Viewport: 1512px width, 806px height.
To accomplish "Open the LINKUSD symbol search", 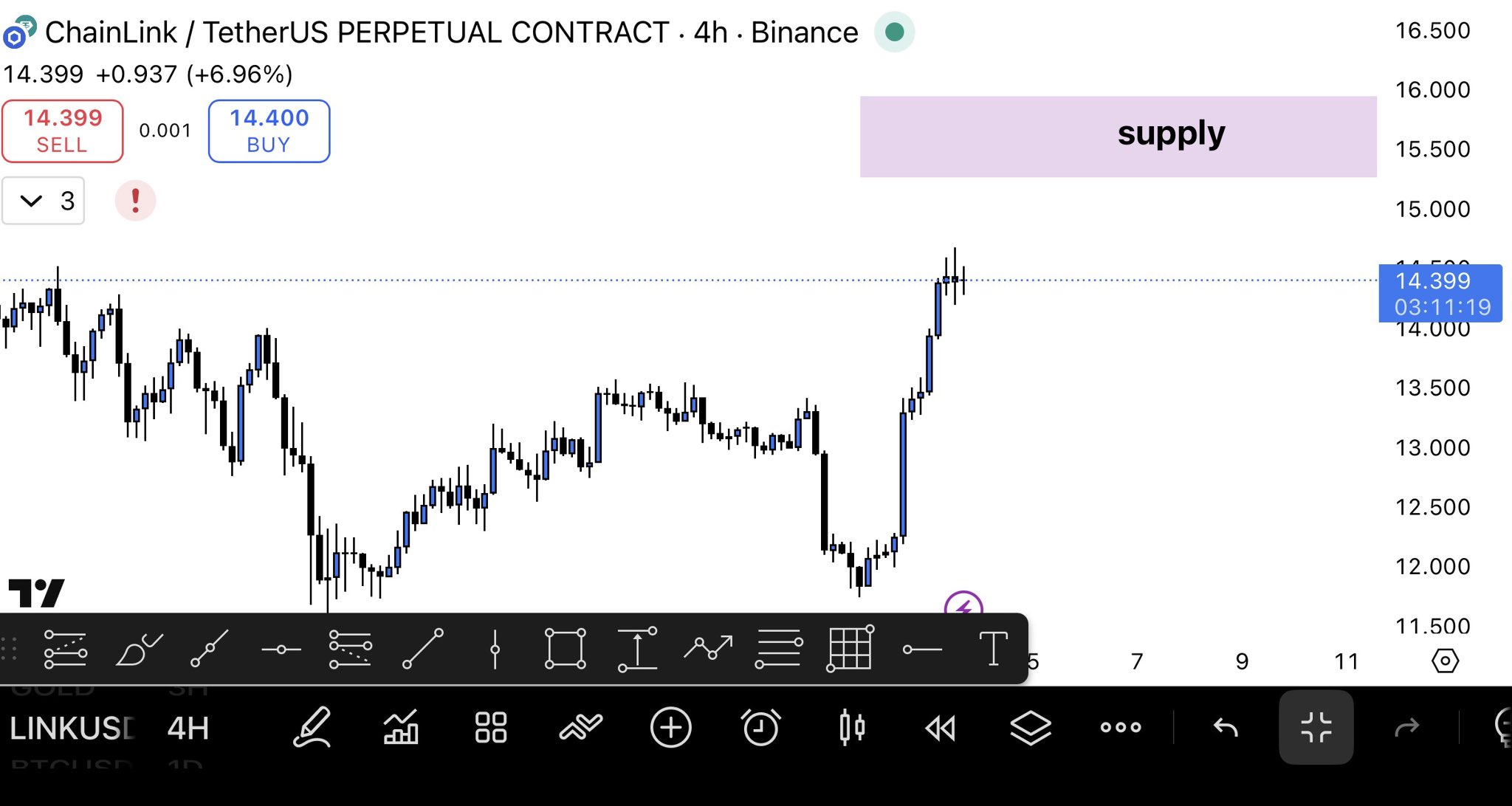I will pos(72,728).
